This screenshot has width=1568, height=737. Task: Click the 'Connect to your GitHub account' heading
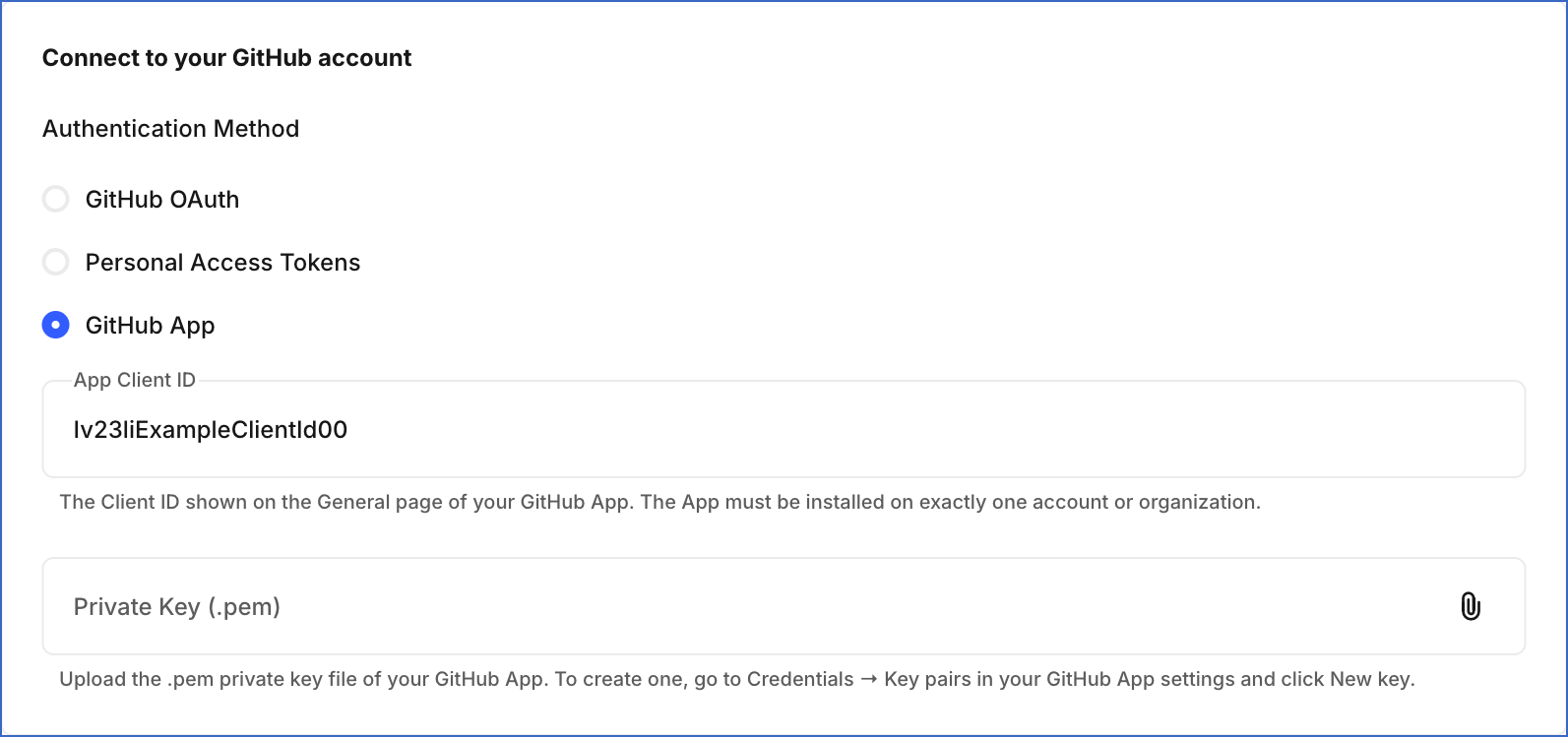tap(226, 58)
